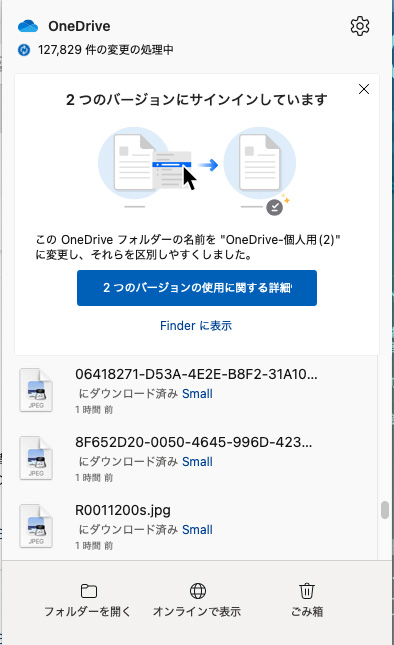Click the activity list scrollbar thumb
This screenshot has width=394, height=645.
pyautogui.click(x=385, y=510)
